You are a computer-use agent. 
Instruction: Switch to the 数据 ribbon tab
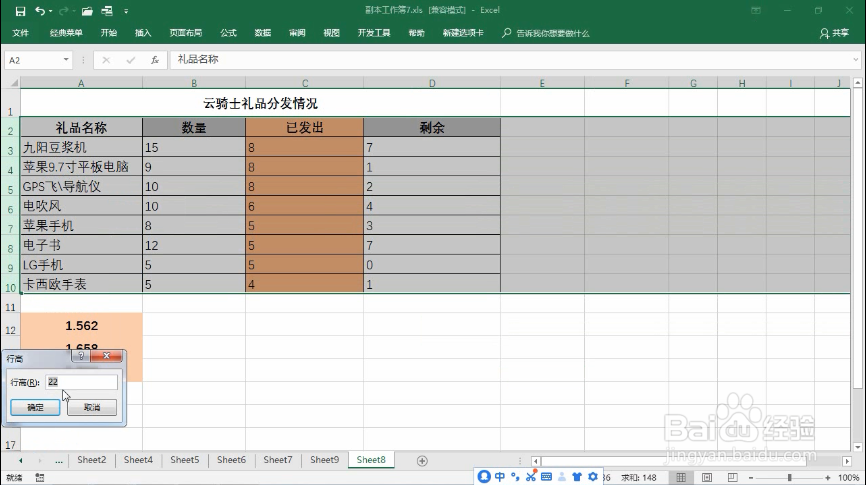[x=263, y=33]
